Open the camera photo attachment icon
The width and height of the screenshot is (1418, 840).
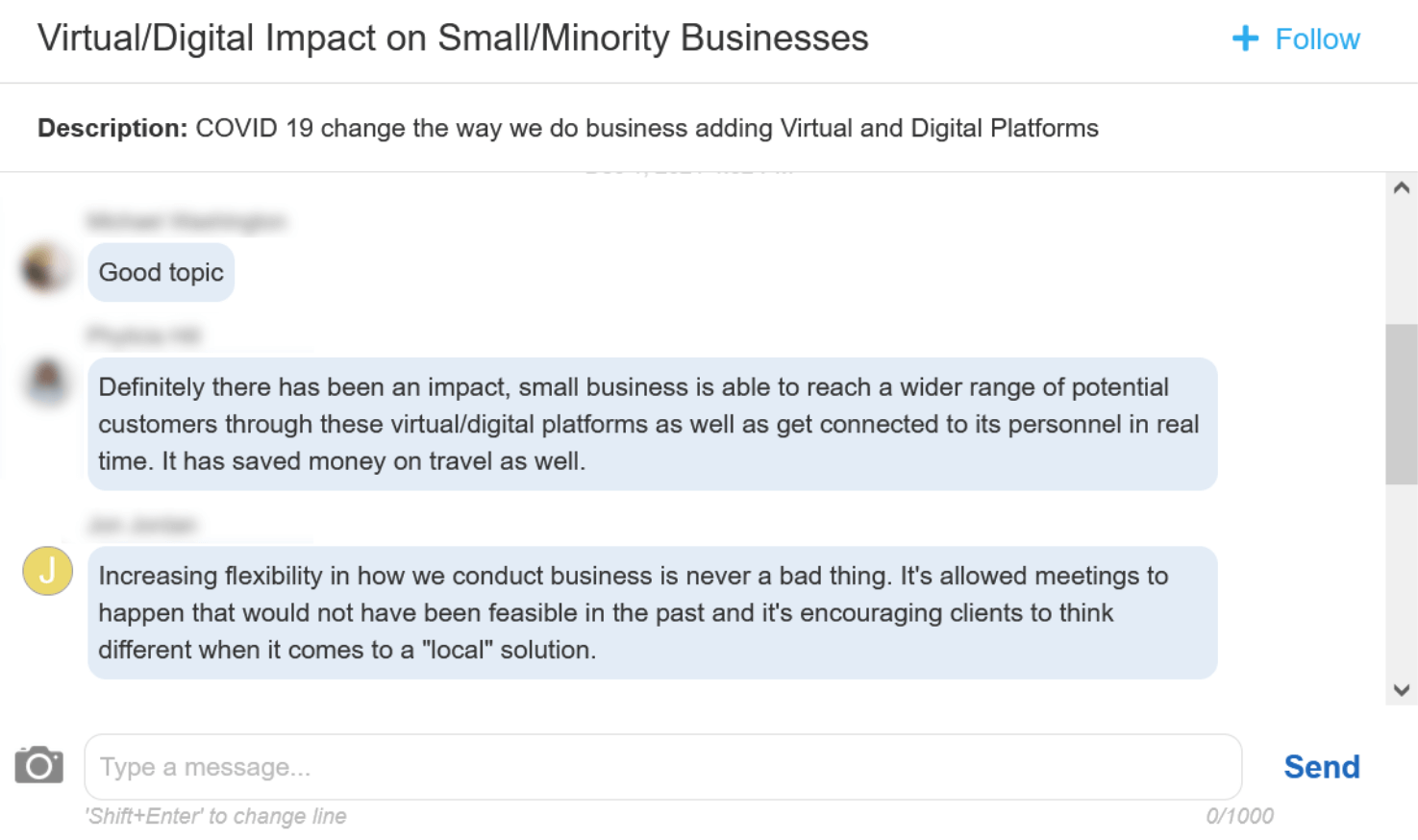click(x=39, y=765)
